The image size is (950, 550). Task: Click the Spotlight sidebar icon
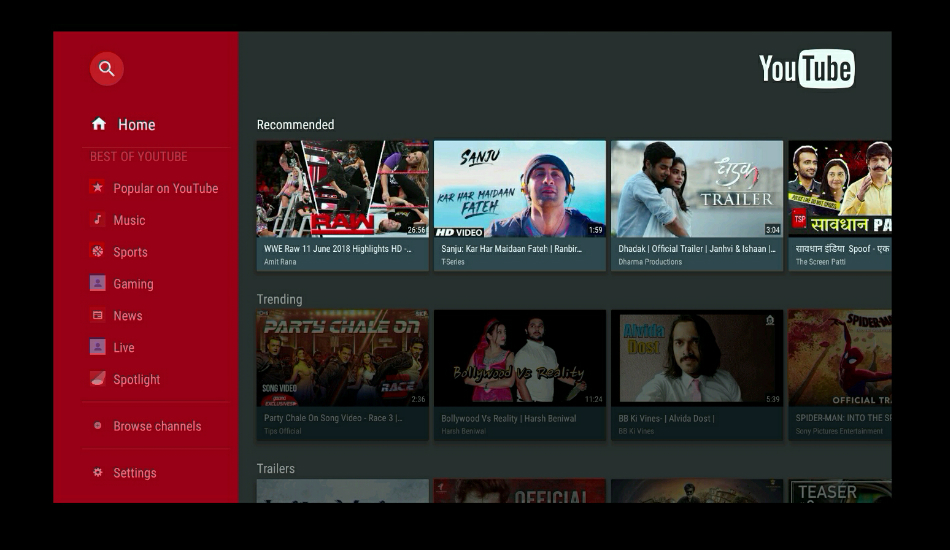[98, 379]
